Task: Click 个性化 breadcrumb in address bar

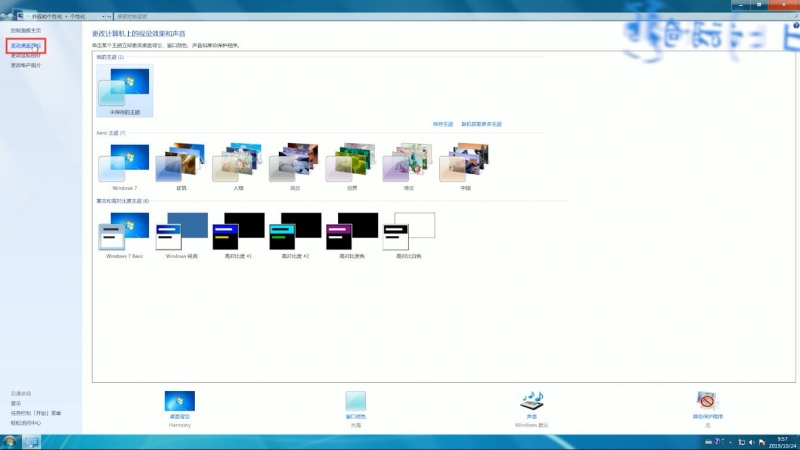Action: point(78,16)
